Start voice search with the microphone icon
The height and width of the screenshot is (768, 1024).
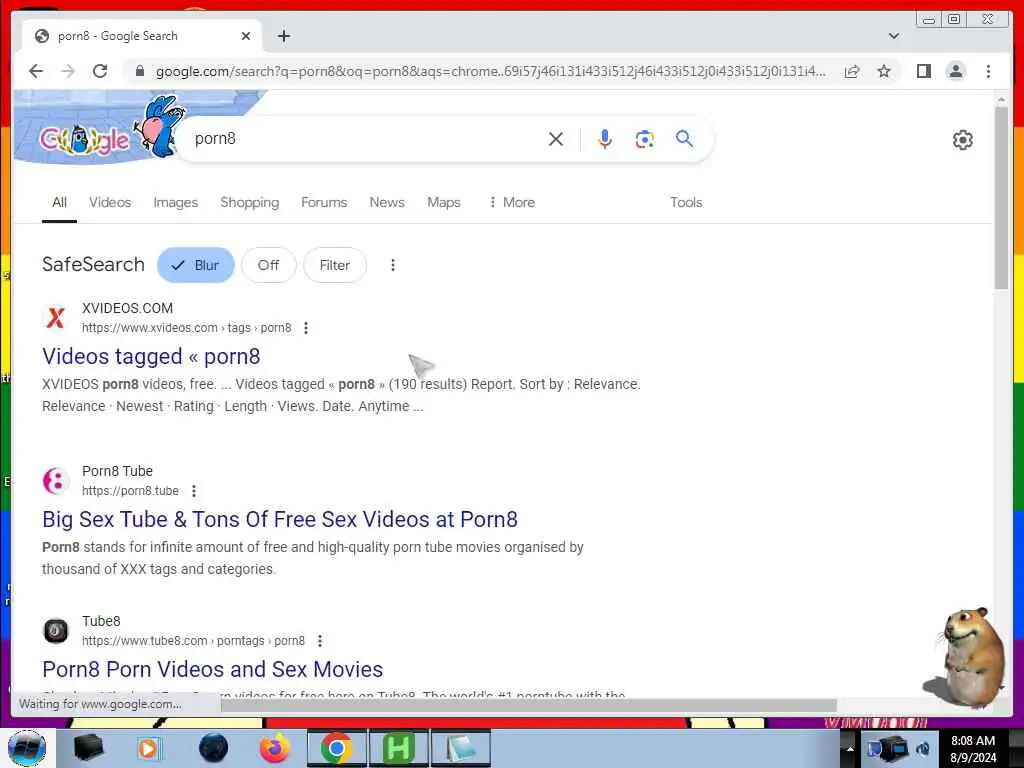[x=605, y=138]
